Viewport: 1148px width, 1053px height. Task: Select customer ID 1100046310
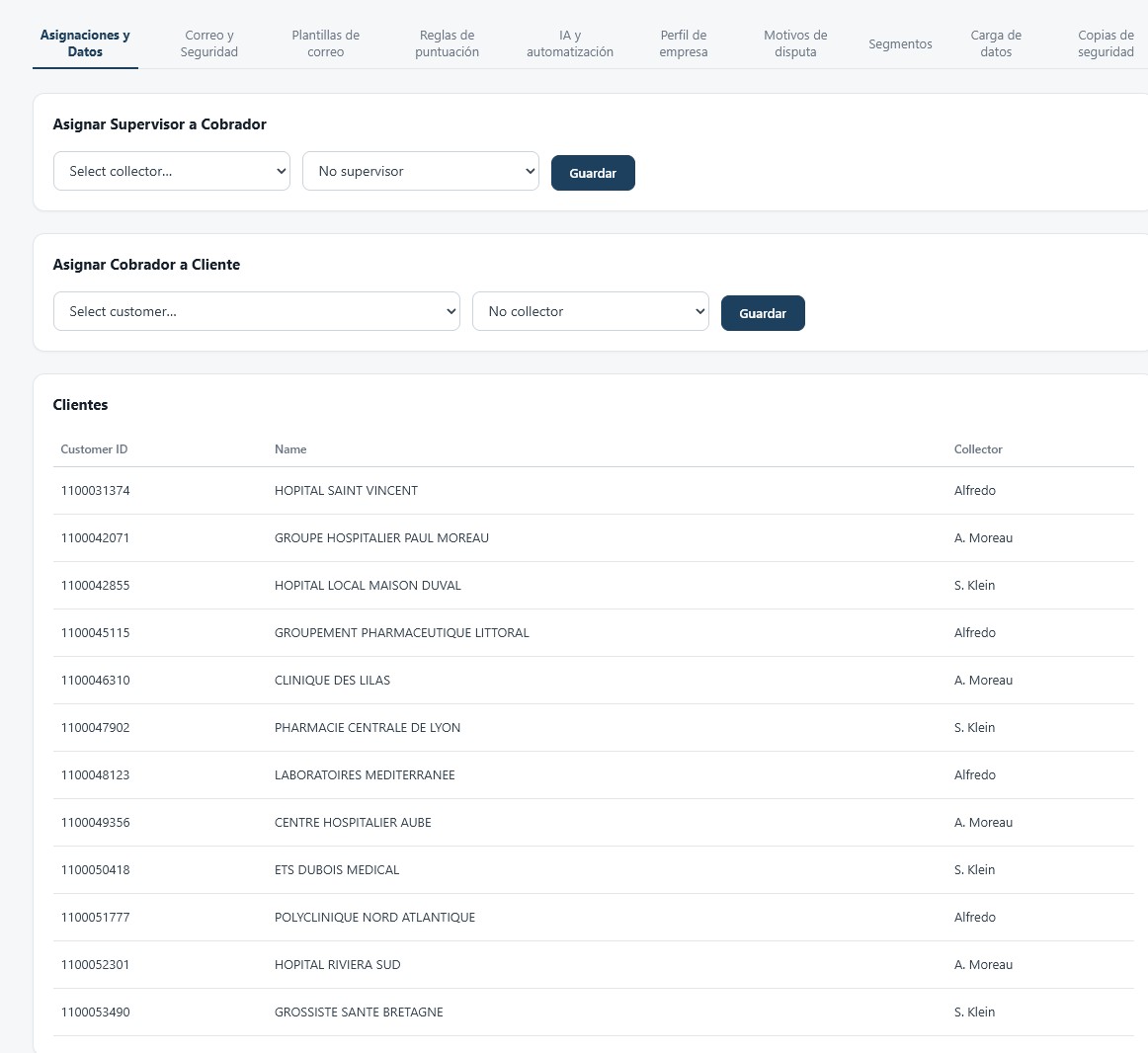tap(95, 680)
